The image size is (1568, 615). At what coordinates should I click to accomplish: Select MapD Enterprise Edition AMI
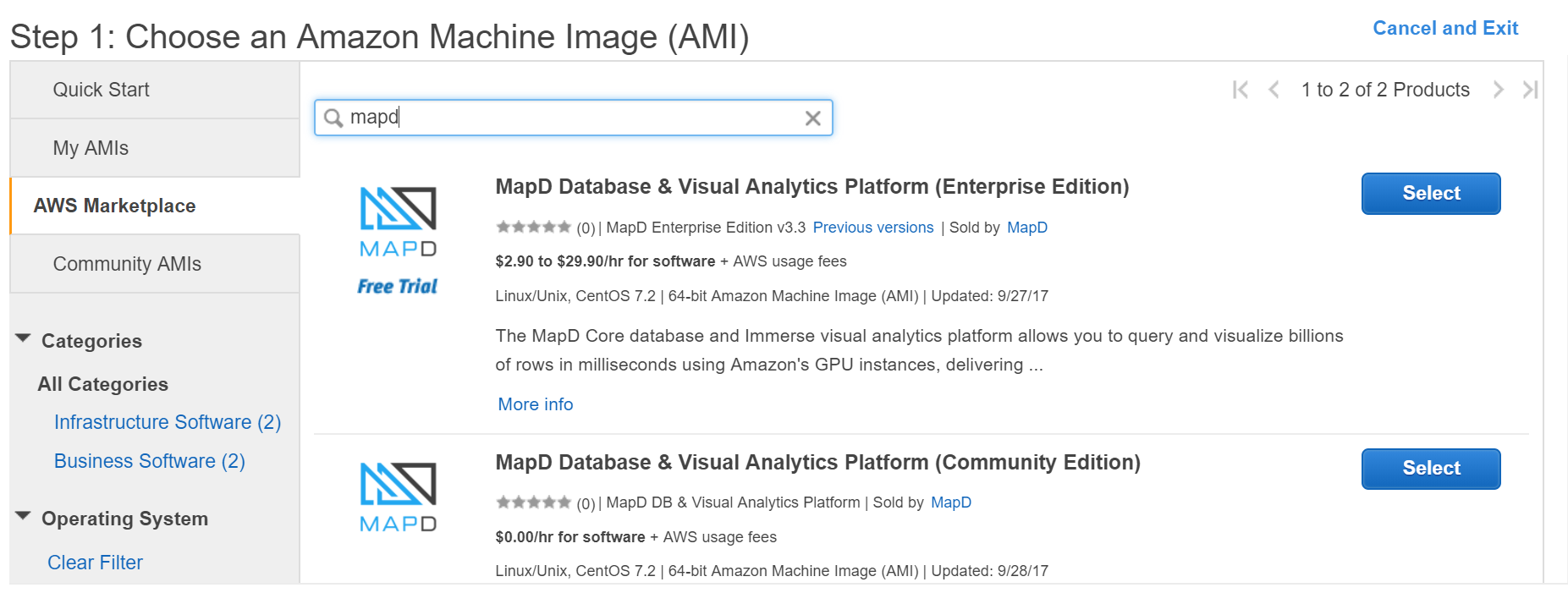coord(1430,194)
